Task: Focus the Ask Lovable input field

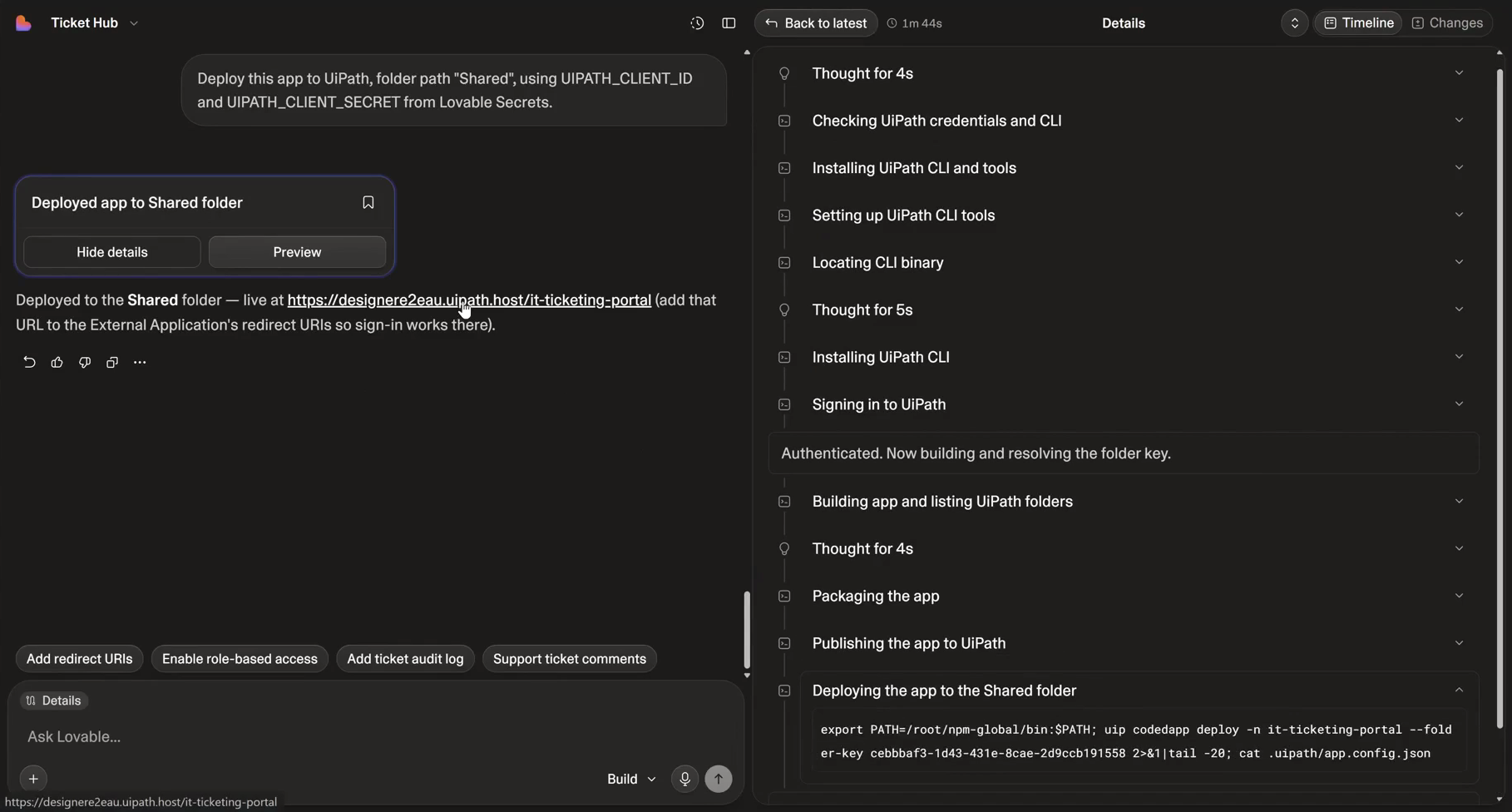Action: click(x=374, y=737)
